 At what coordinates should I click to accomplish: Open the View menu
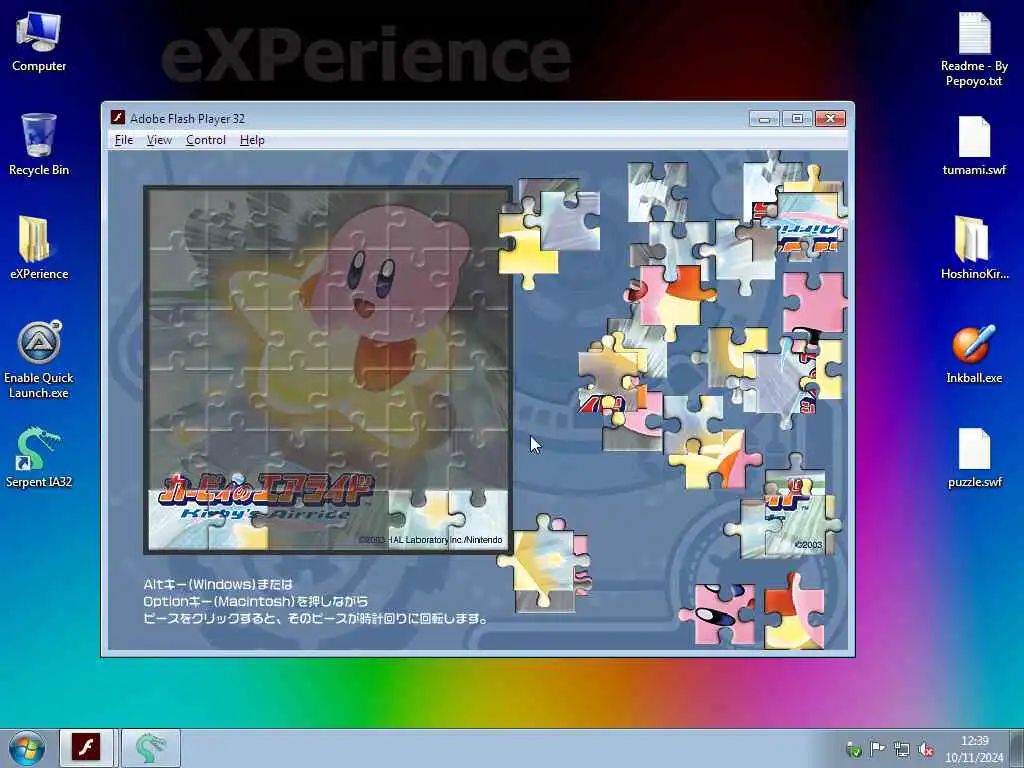coord(159,140)
